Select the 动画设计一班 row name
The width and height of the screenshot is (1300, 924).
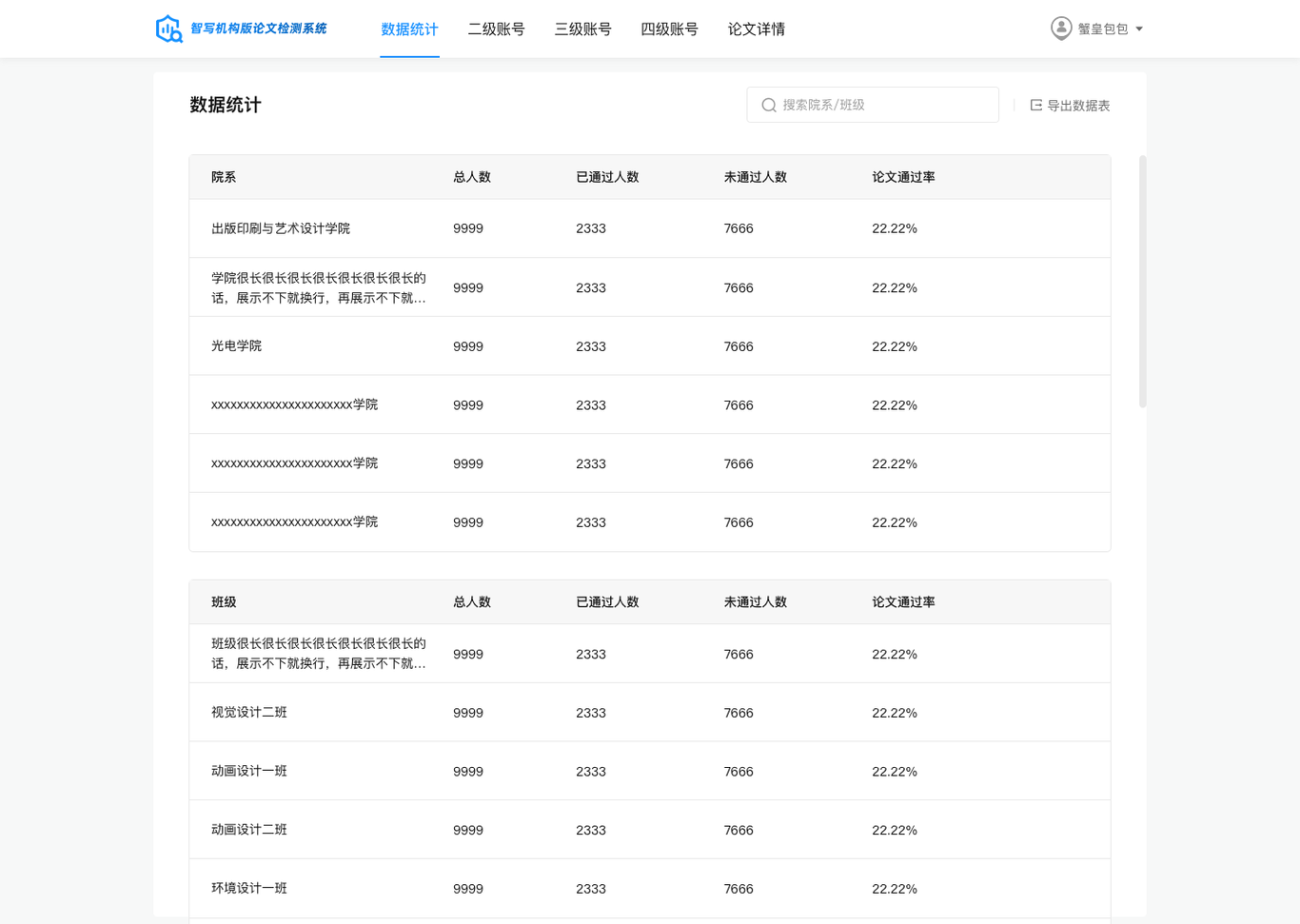(x=249, y=771)
